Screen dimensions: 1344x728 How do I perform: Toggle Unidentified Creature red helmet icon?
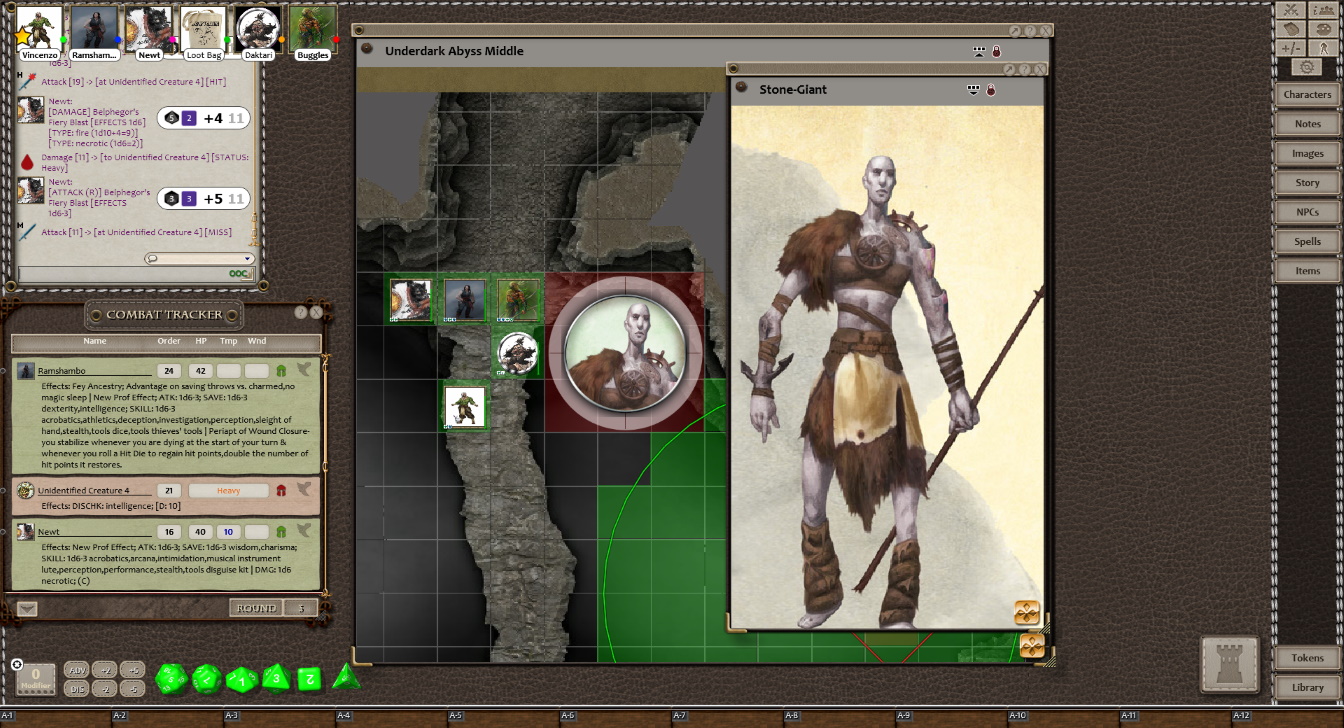click(281, 491)
